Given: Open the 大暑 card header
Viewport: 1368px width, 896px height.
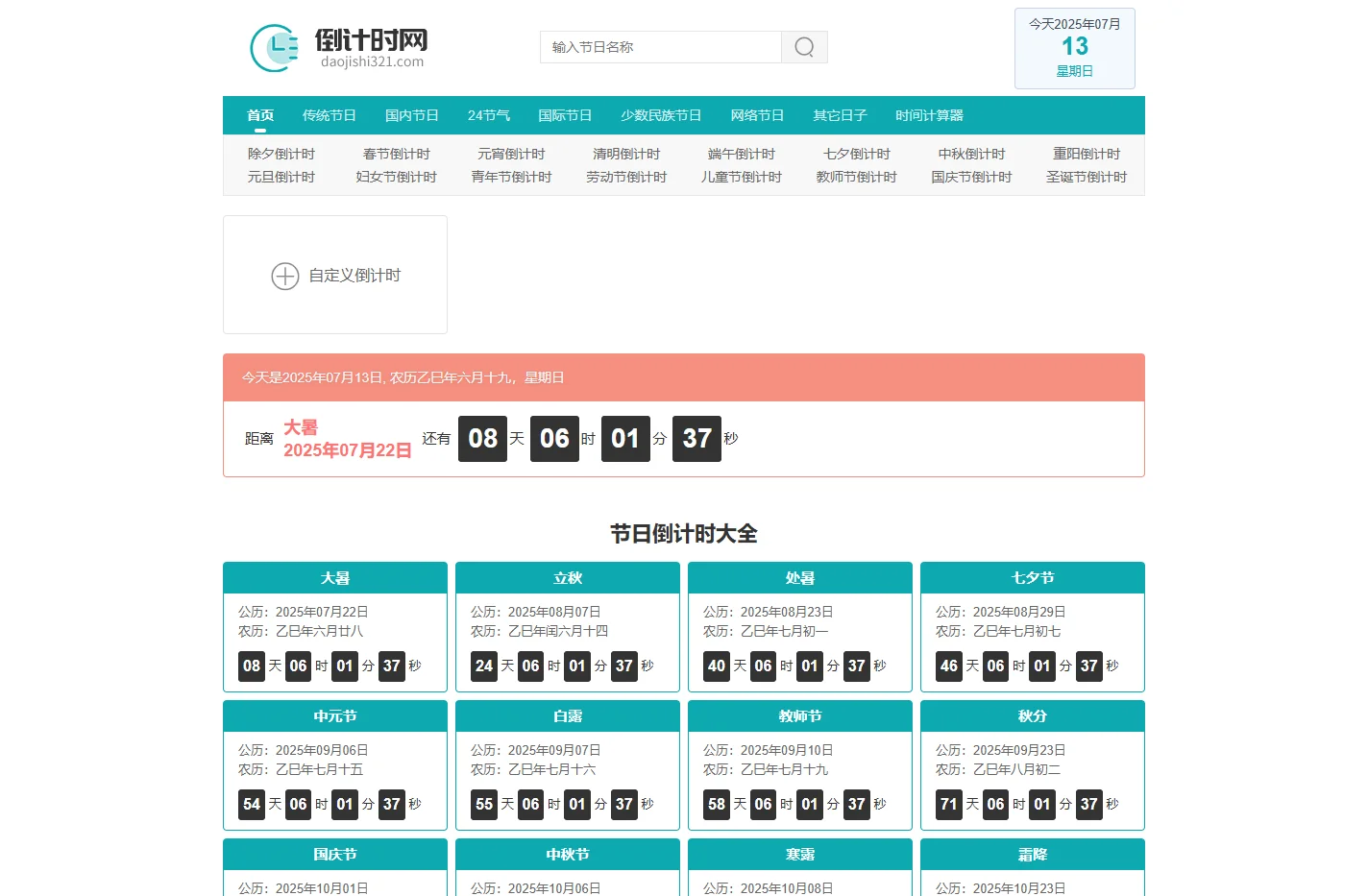Looking at the screenshot, I should pos(335,578).
